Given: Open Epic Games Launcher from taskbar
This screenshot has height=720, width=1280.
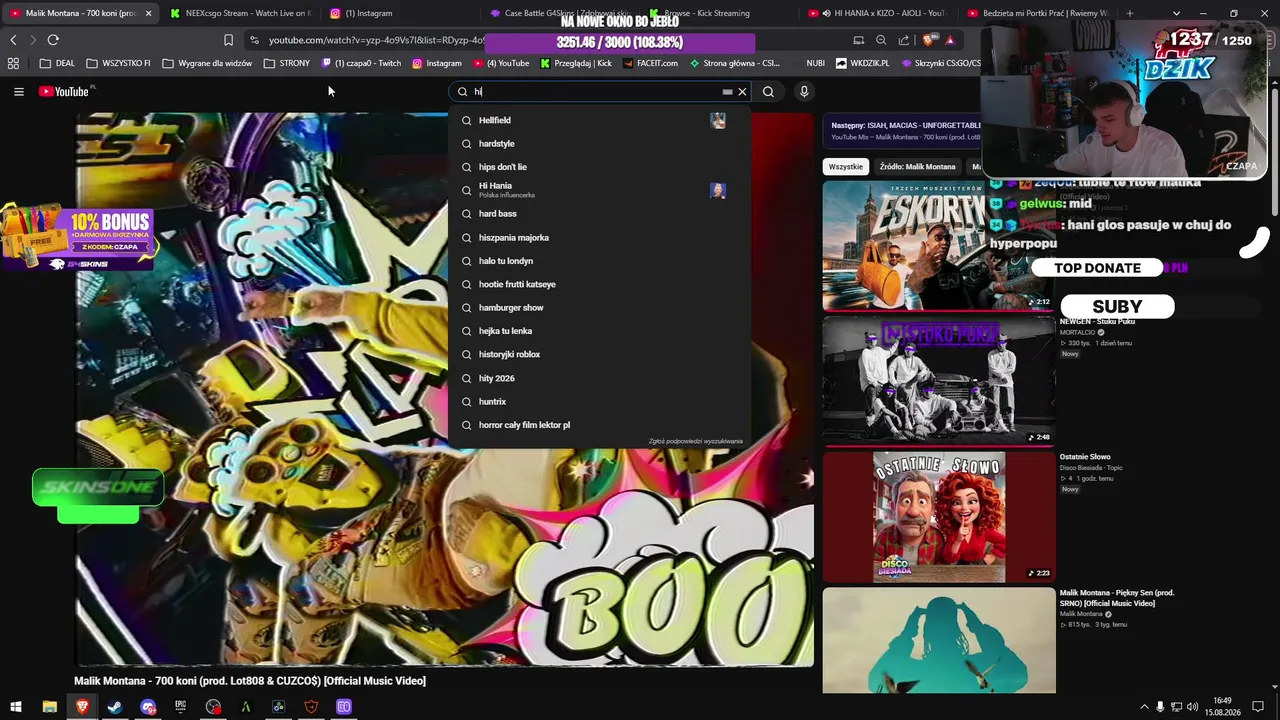Looking at the screenshot, I should 181,707.
